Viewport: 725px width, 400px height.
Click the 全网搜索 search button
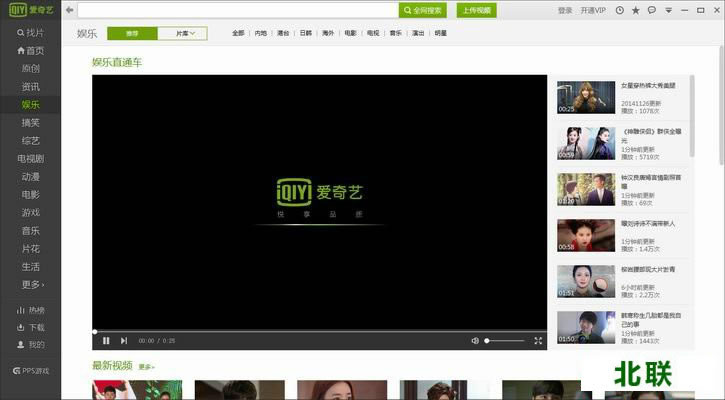click(422, 10)
